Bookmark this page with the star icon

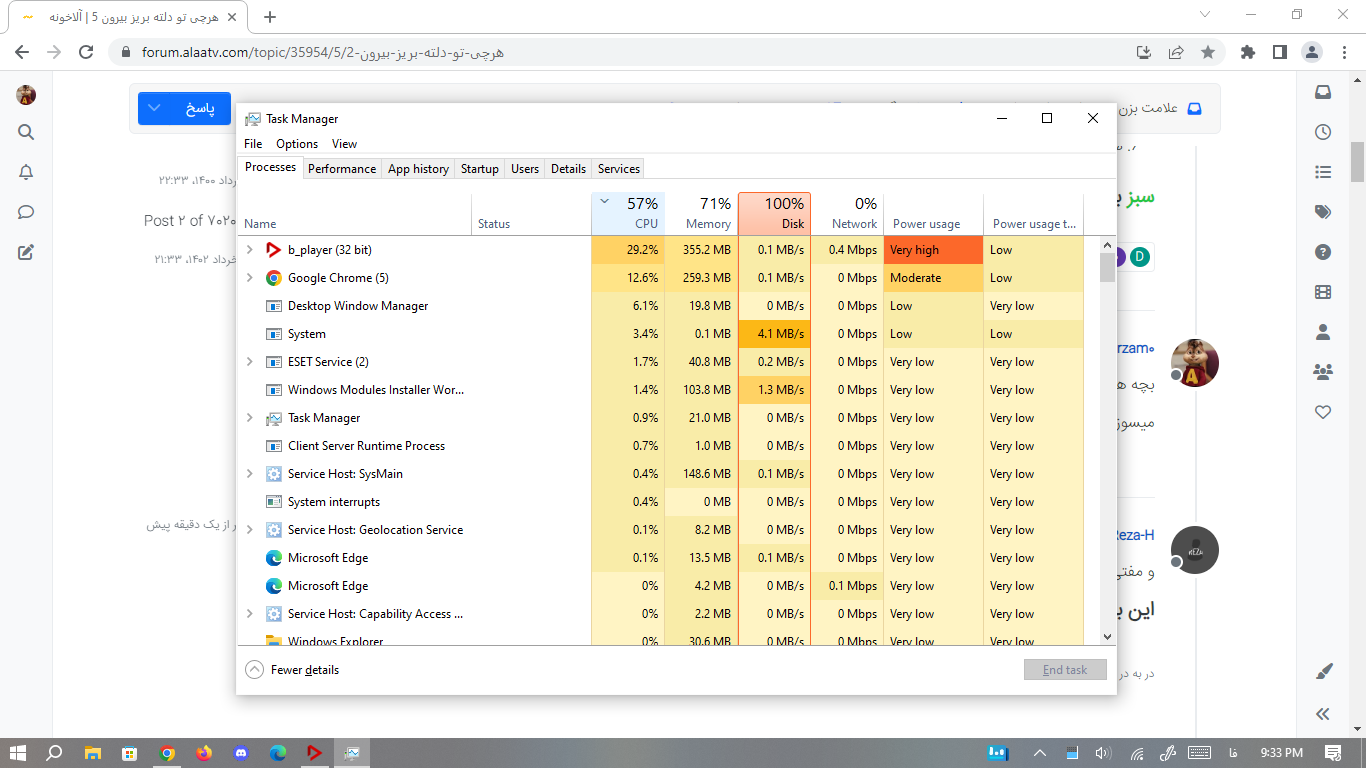click(x=1208, y=52)
